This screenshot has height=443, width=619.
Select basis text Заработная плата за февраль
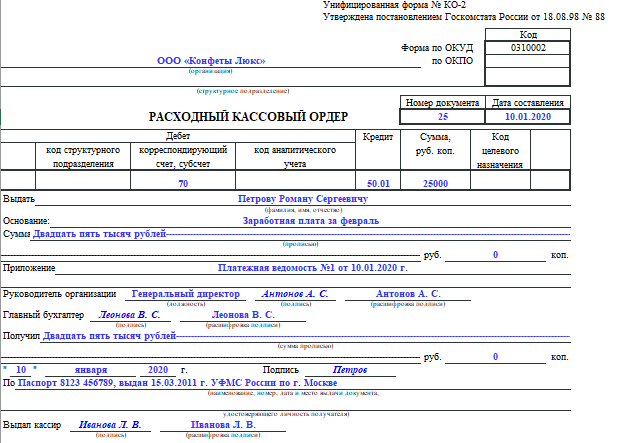(311, 221)
